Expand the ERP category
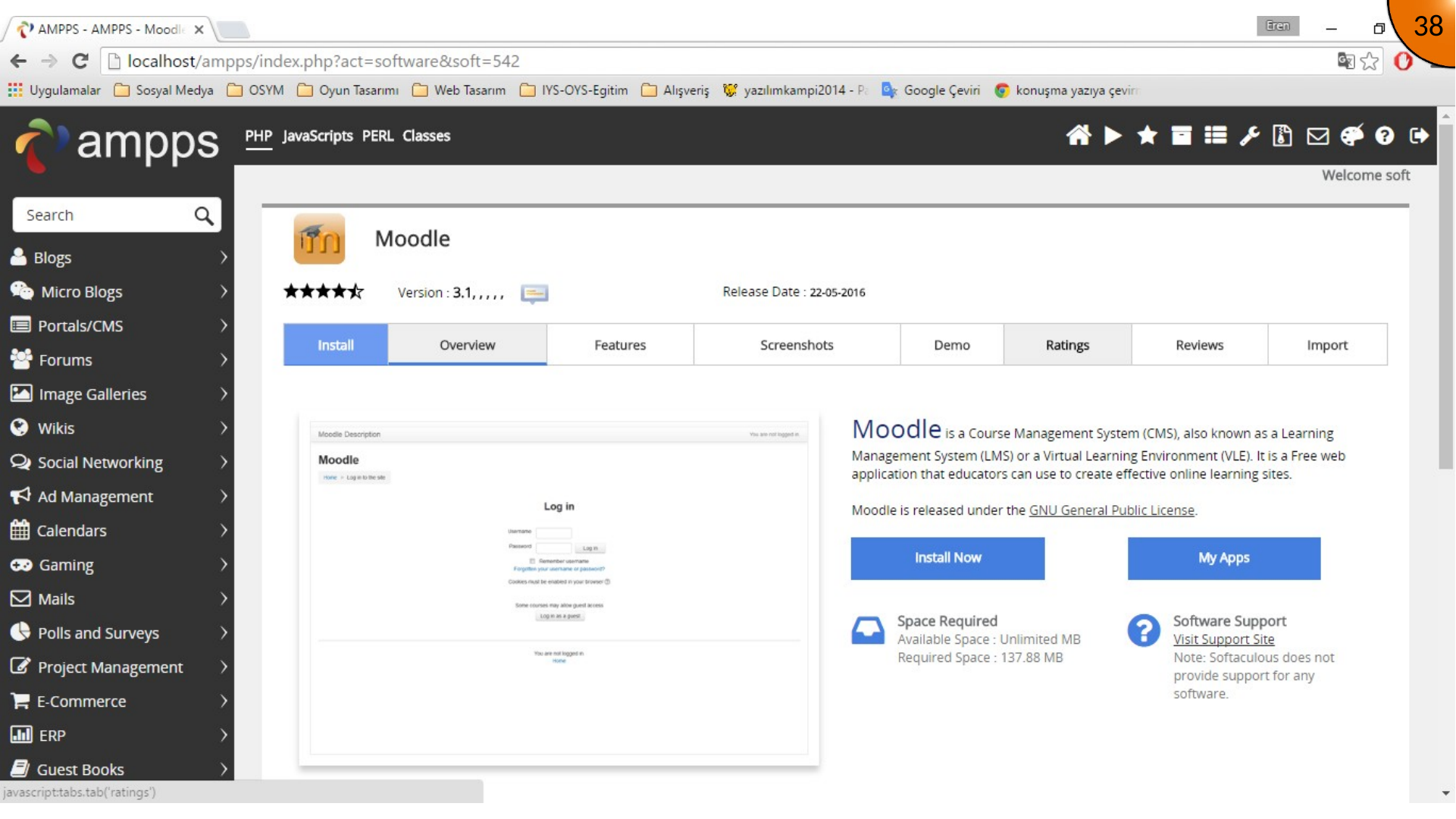This screenshot has height=819, width=1456. [117, 736]
